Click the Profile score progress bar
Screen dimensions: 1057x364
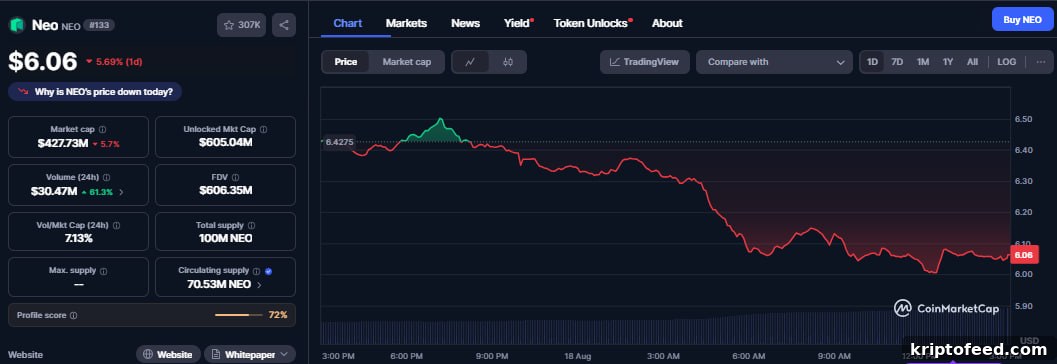(239, 315)
